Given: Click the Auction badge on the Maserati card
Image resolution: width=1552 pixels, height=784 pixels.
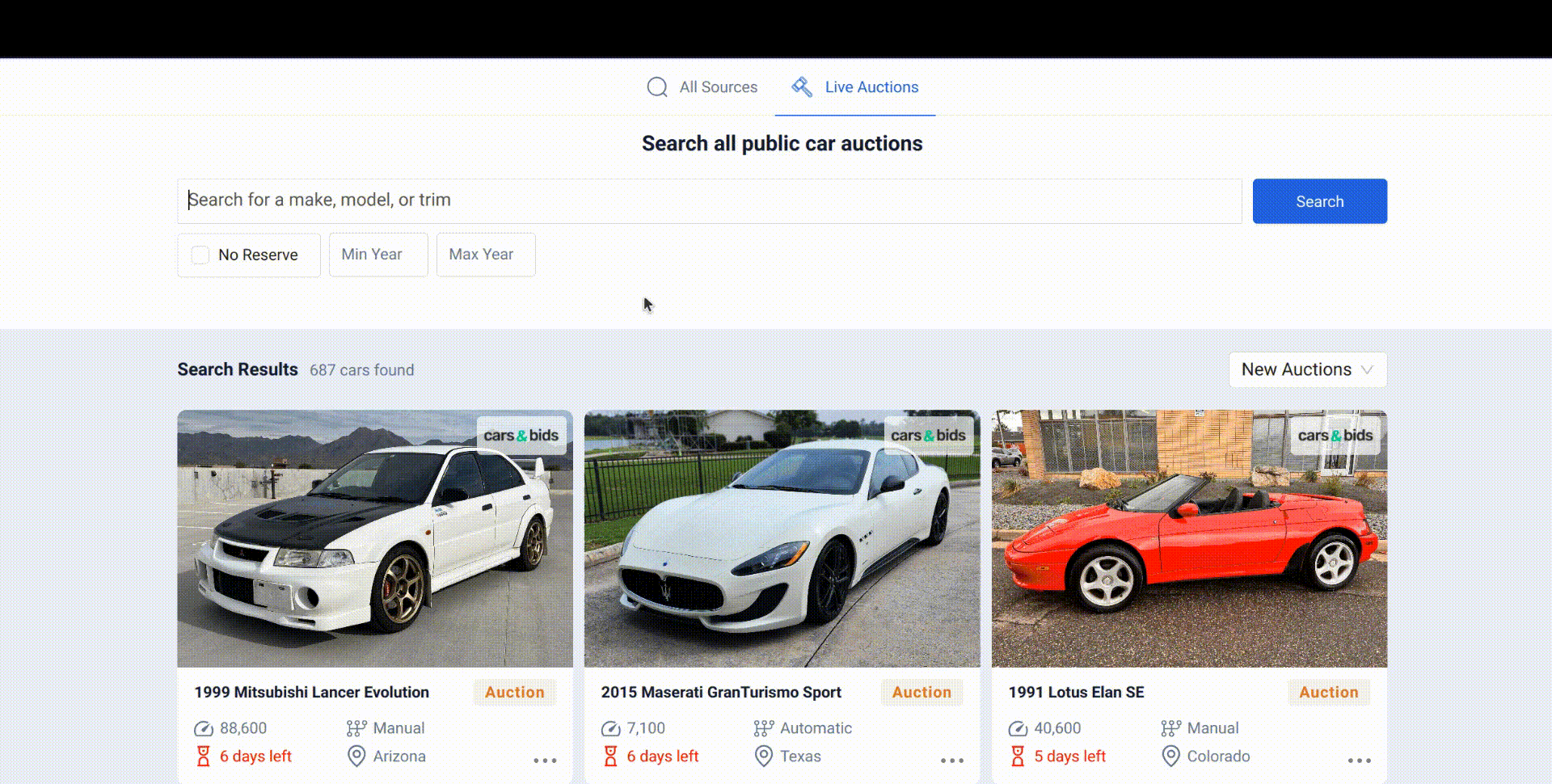Looking at the screenshot, I should (x=921, y=693).
